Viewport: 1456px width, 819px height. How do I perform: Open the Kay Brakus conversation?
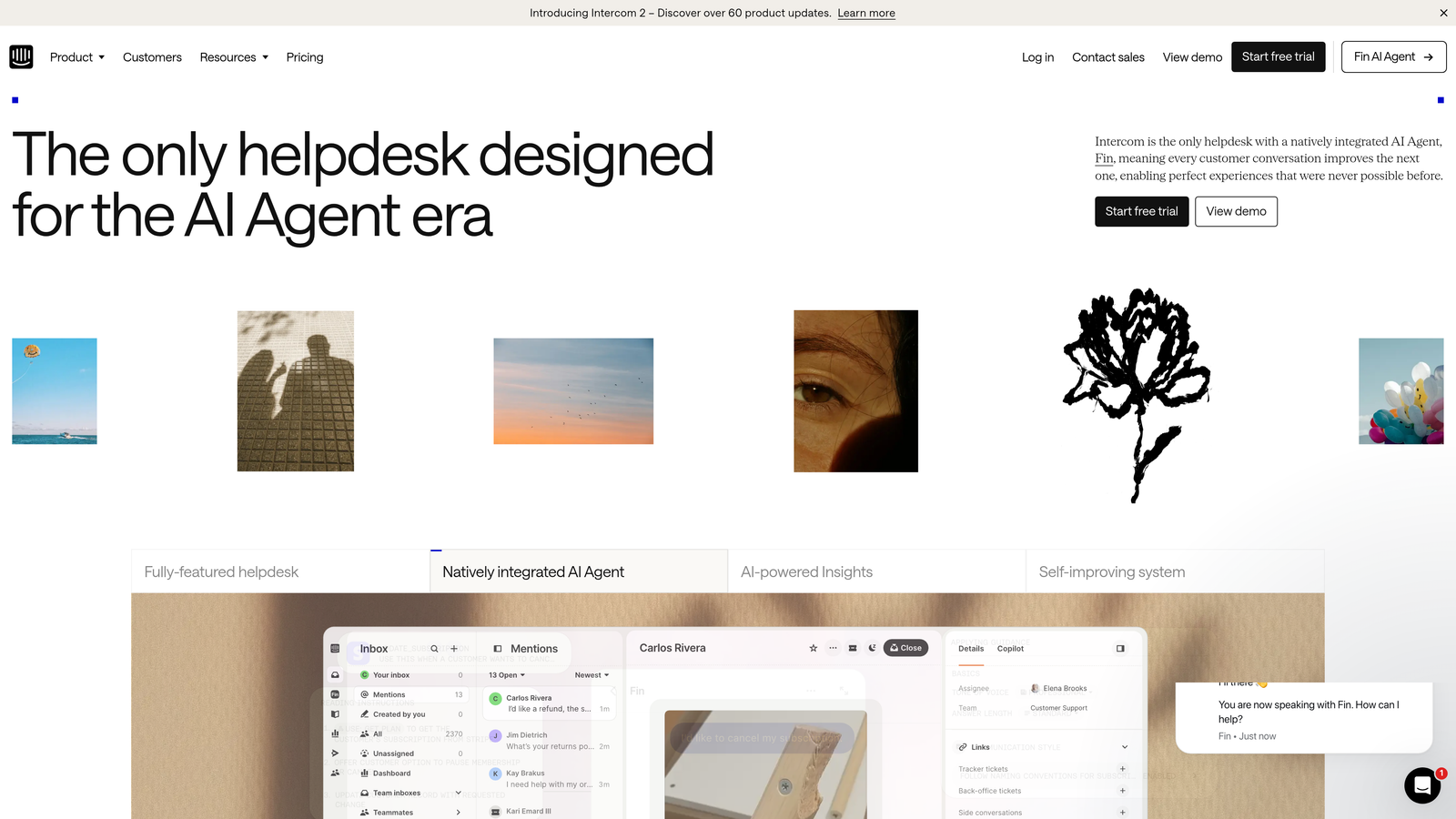[550, 779]
